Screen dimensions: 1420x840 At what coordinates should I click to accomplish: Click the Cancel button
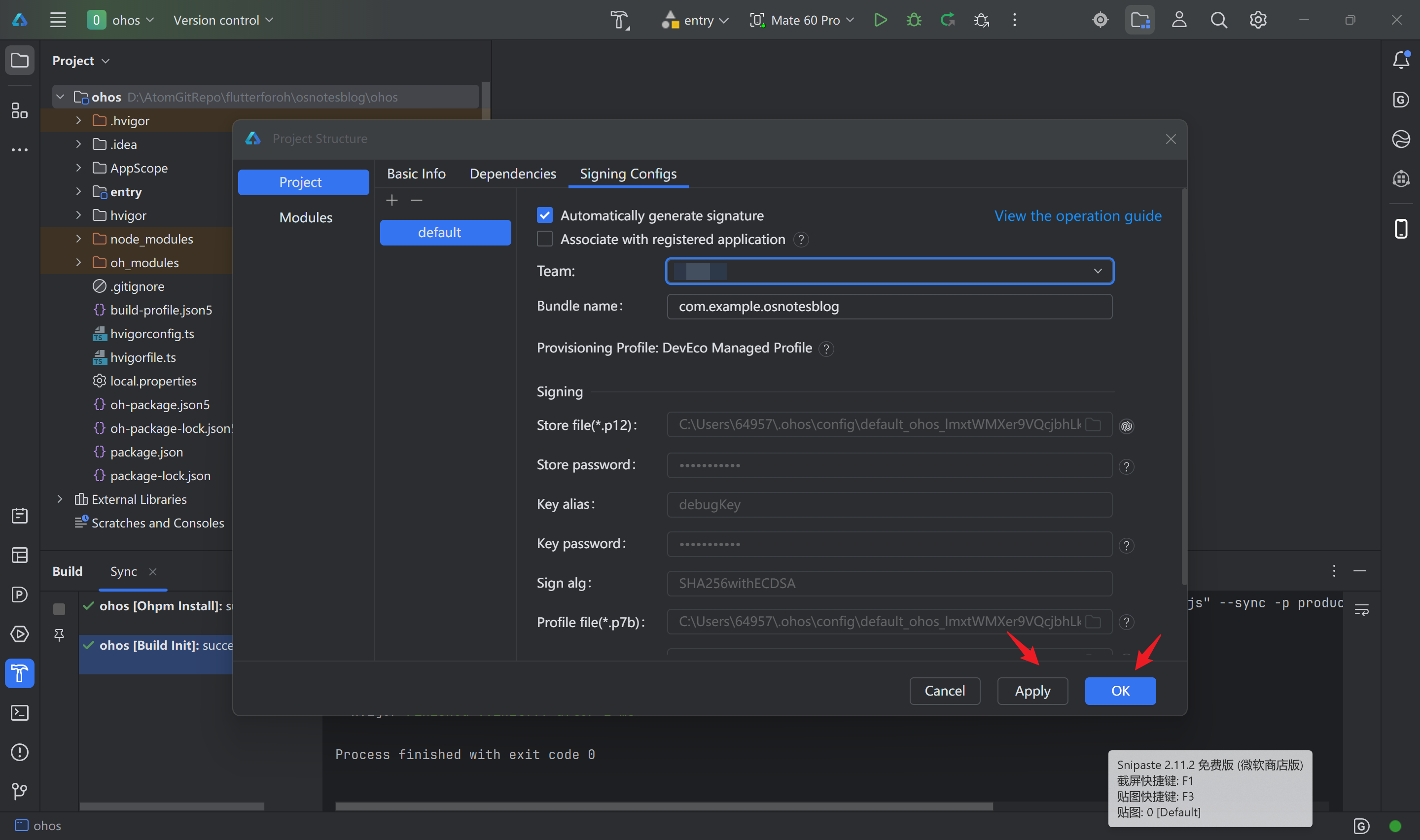click(x=945, y=691)
